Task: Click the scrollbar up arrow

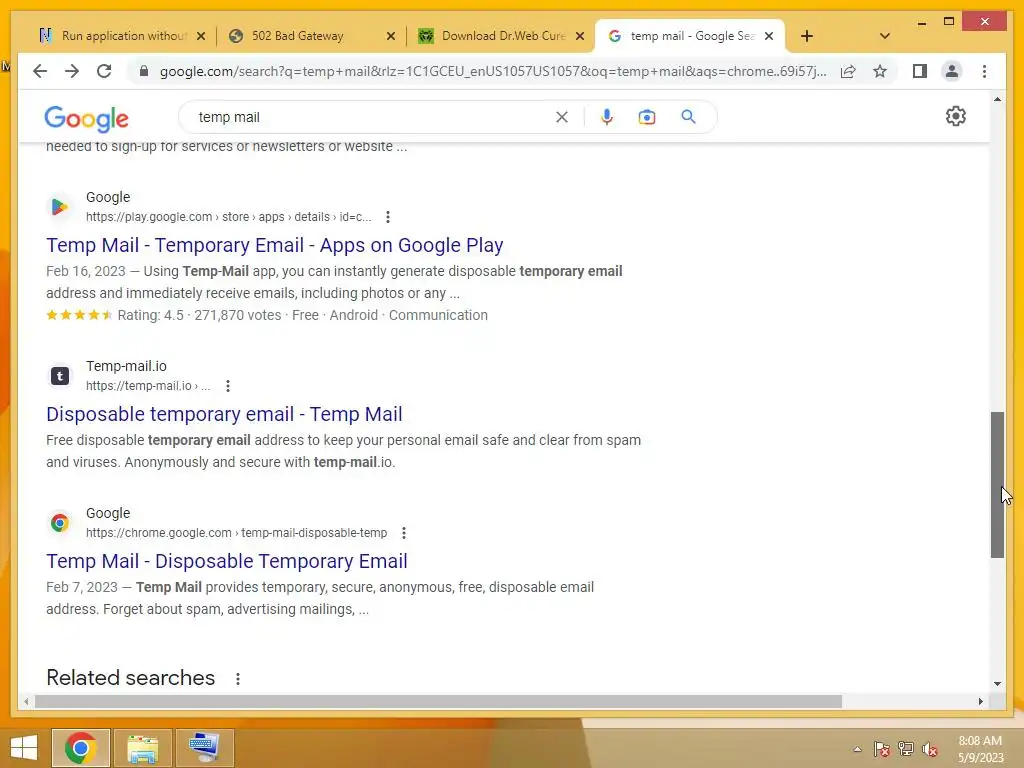Action: pos(997,99)
